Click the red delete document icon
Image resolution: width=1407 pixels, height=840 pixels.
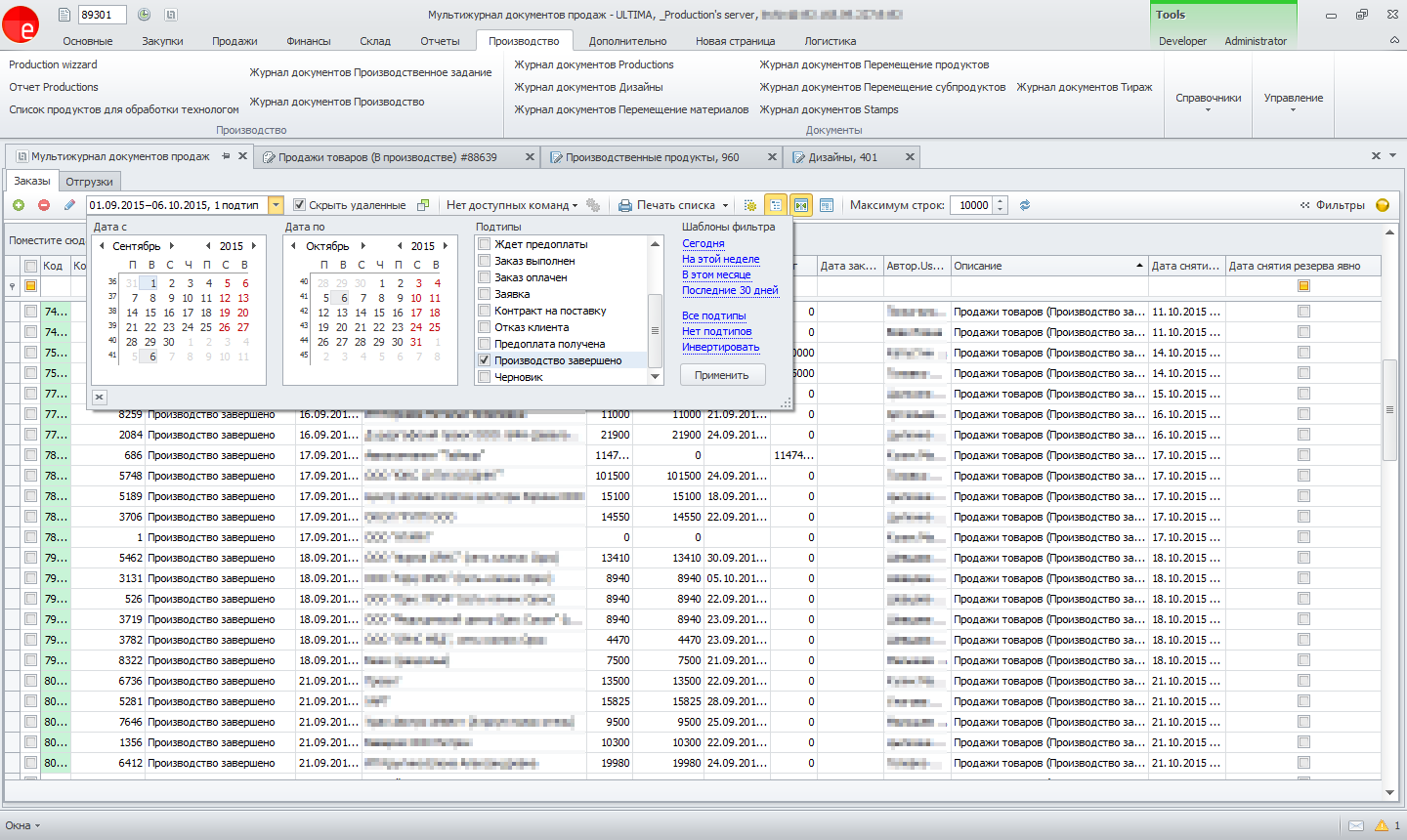pyautogui.click(x=44, y=205)
